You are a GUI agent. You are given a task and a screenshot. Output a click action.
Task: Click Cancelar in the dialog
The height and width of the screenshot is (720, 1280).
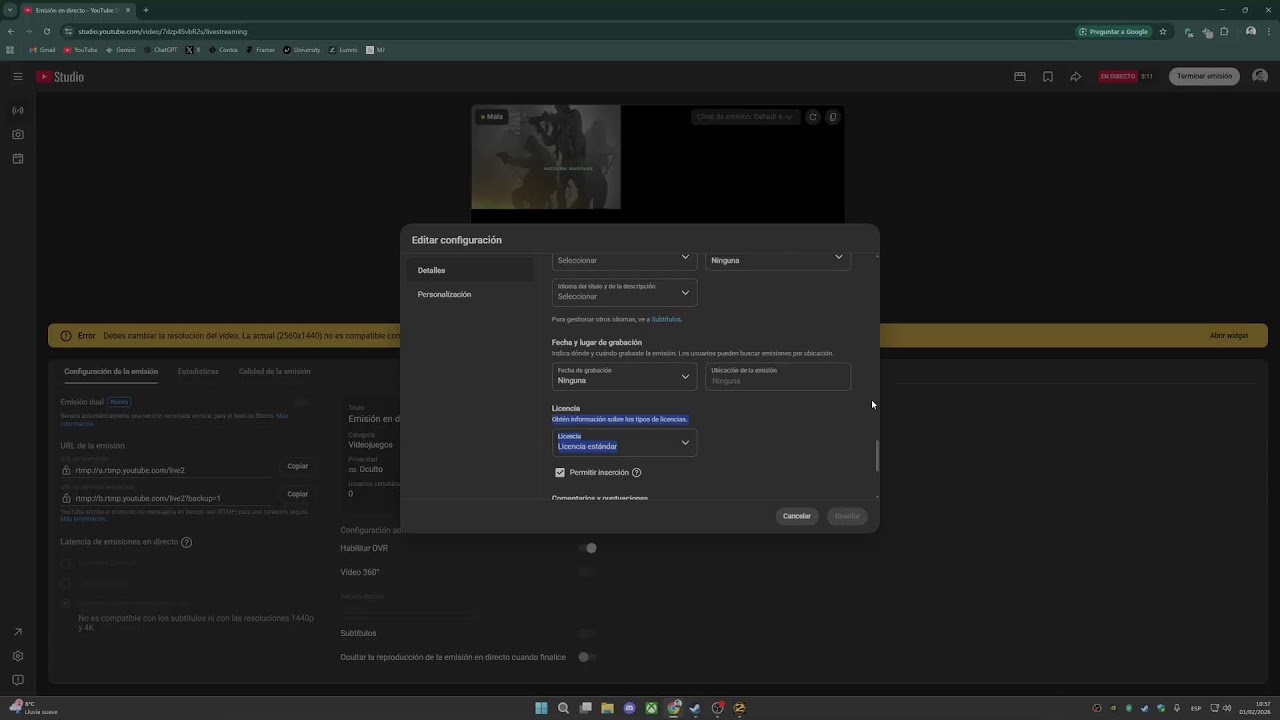click(797, 516)
